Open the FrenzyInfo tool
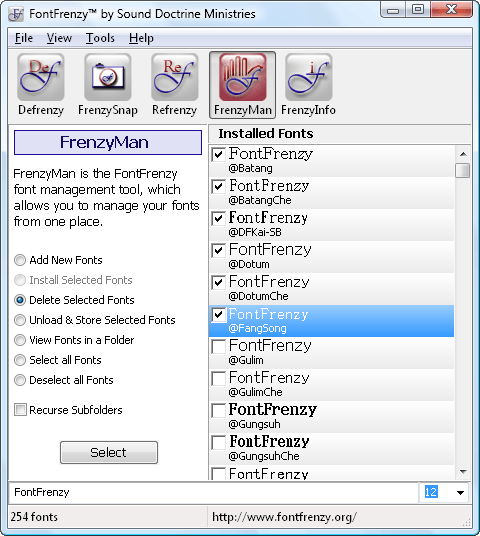Viewport: 480px width, 536px height. coord(308,85)
